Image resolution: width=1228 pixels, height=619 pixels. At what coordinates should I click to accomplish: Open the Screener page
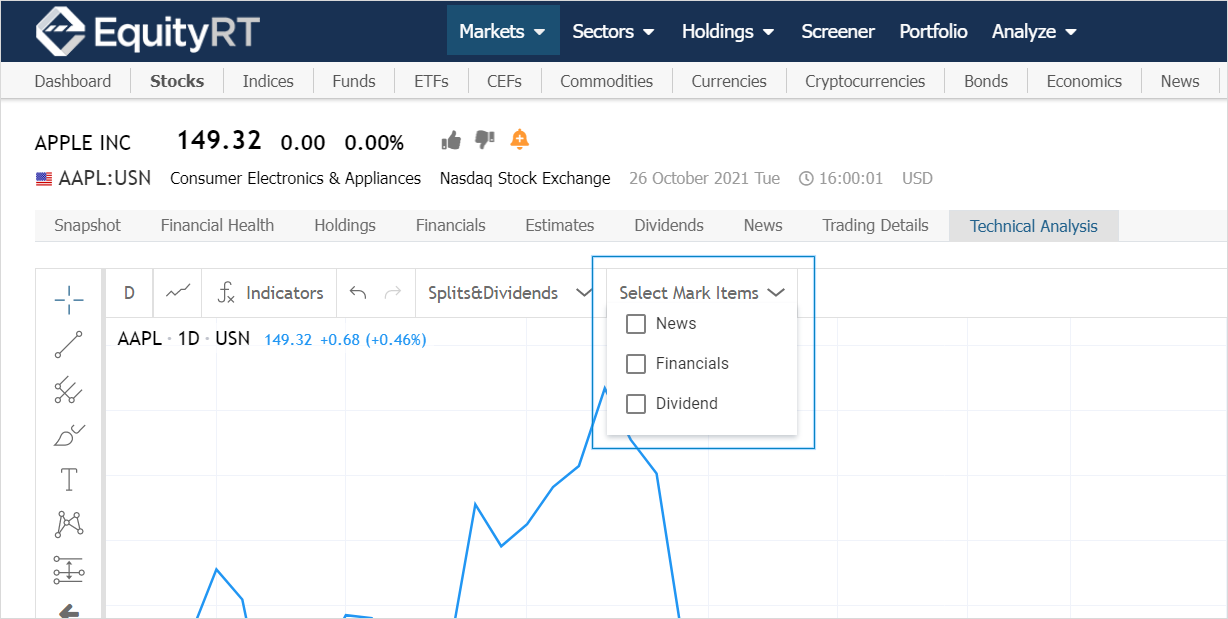pos(838,31)
